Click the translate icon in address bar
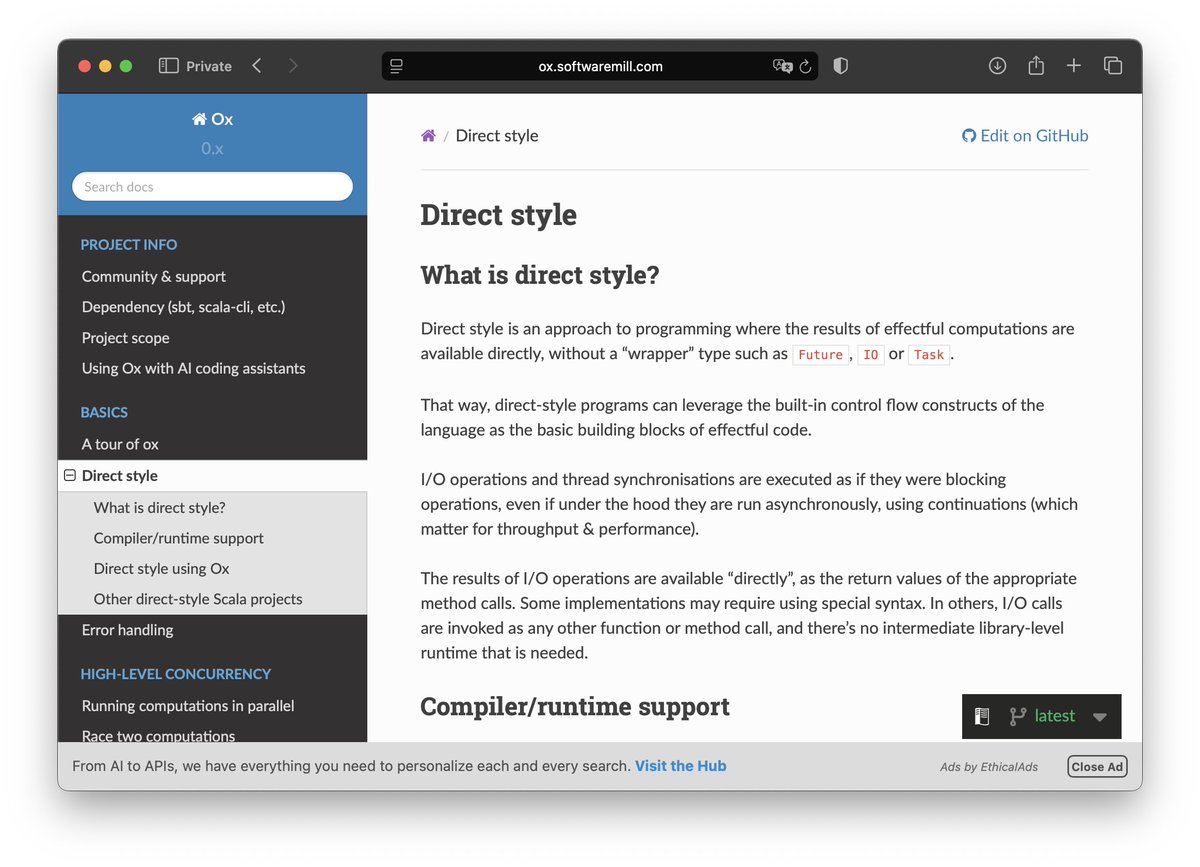1200x867 pixels. pyautogui.click(x=782, y=66)
